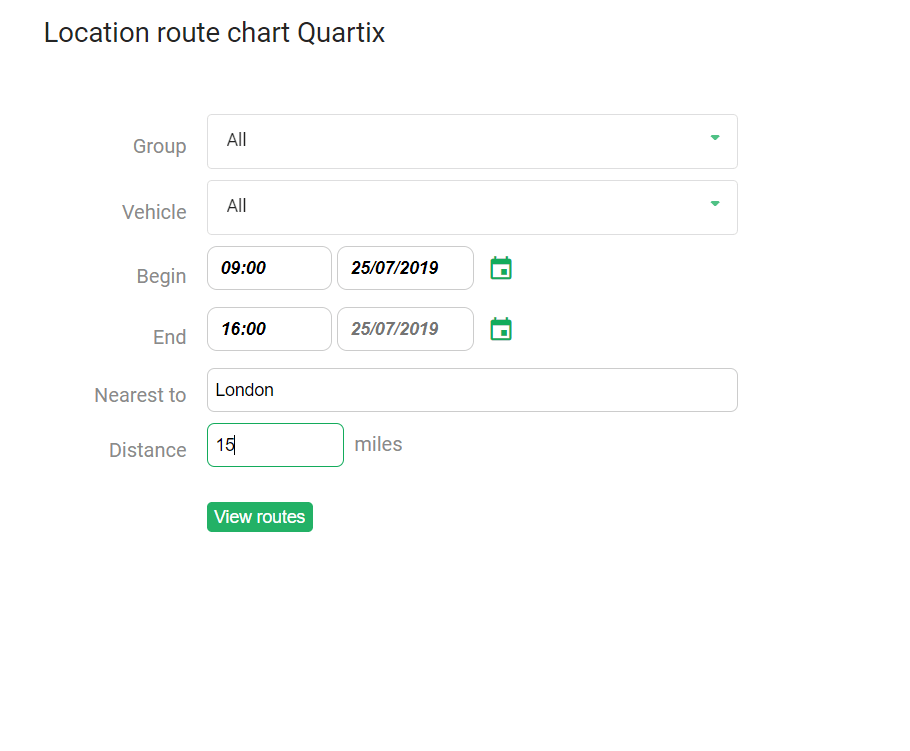
Task: Click inside the Nearest to London field
Action: tap(472, 390)
